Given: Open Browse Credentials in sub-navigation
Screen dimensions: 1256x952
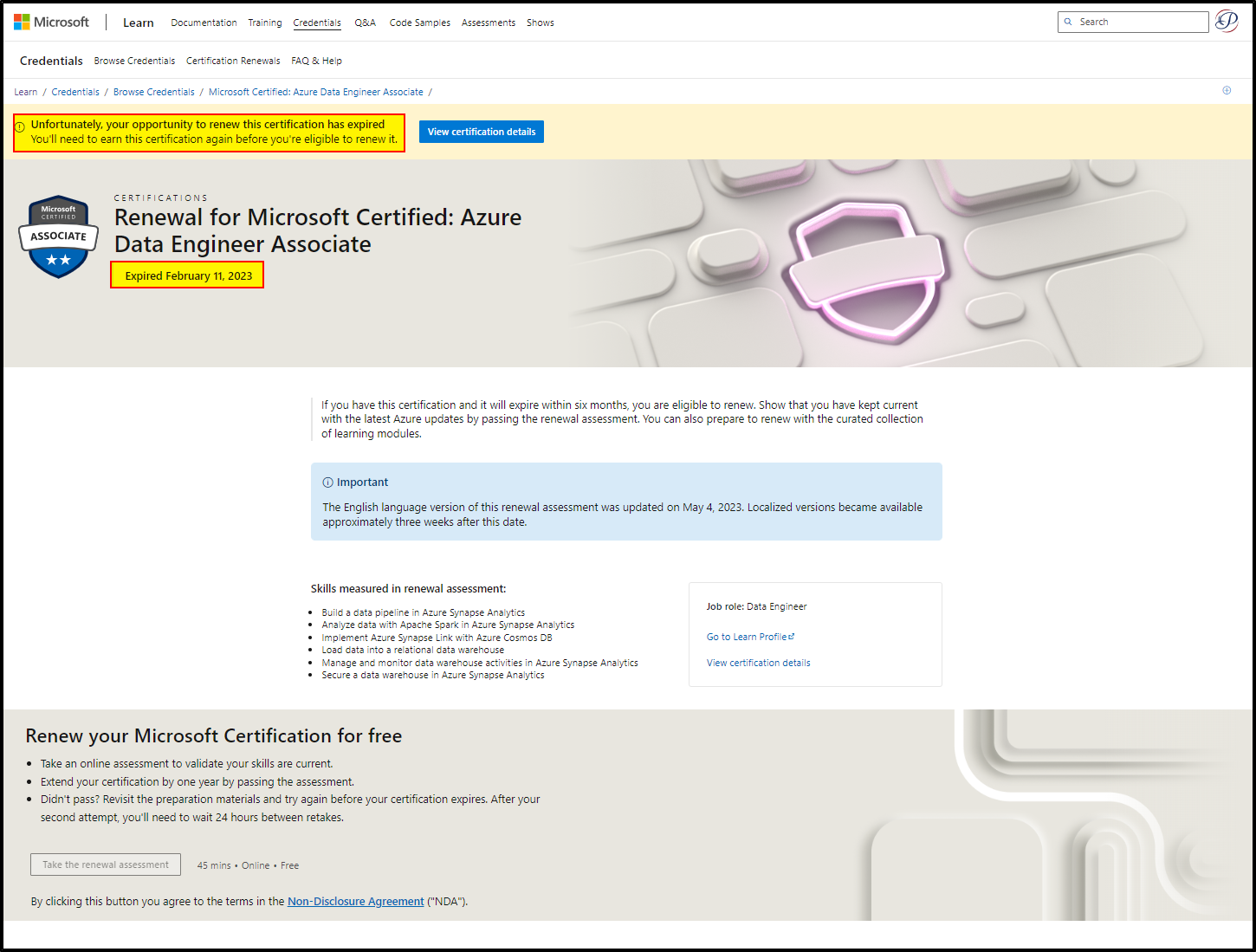Looking at the screenshot, I should 134,61.
